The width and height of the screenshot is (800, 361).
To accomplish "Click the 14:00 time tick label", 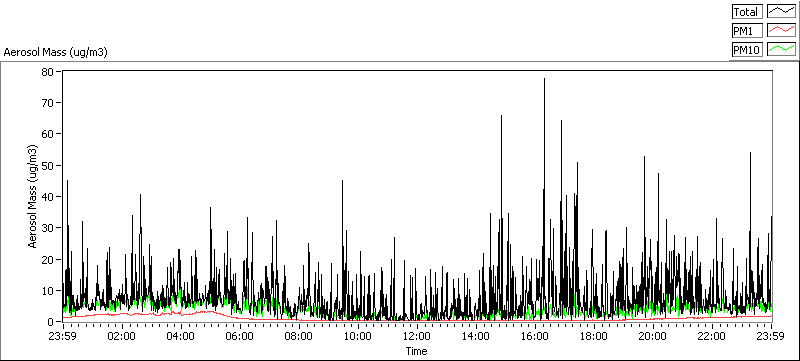I will [476, 336].
